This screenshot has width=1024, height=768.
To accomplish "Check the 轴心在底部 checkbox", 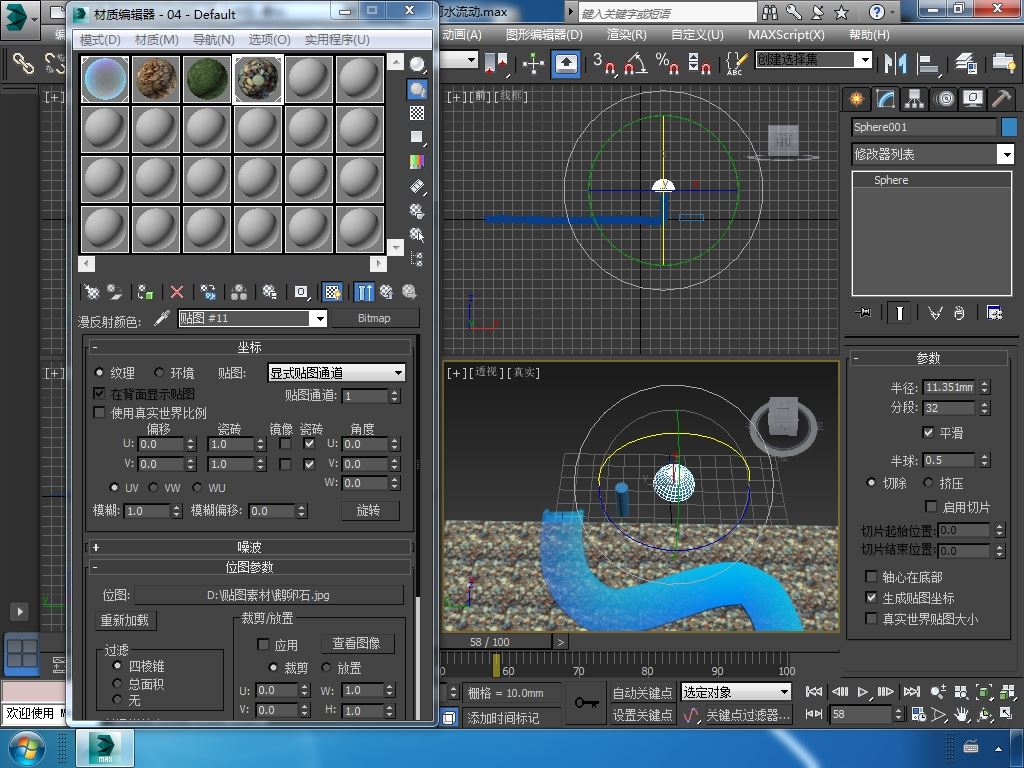I will coord(871,577).
